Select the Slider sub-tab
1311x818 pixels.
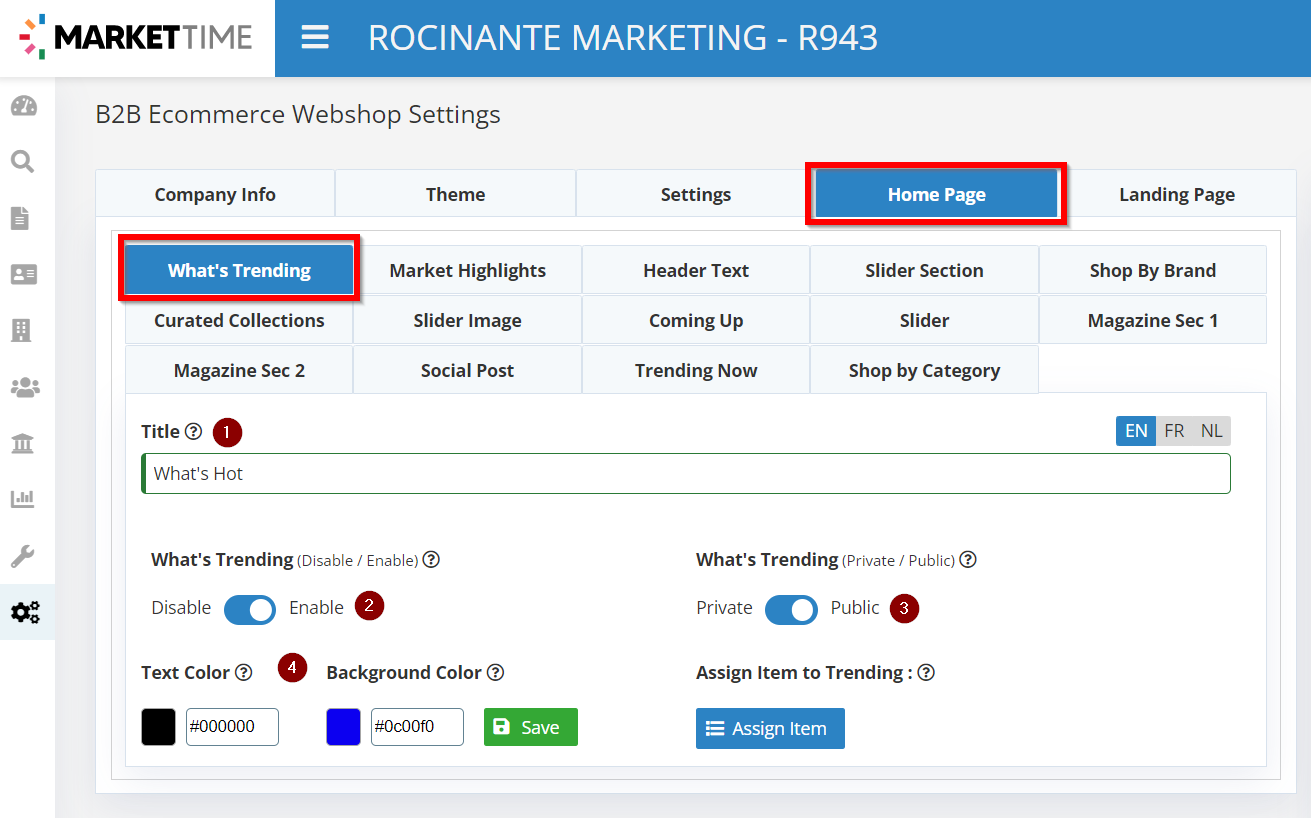924,320
